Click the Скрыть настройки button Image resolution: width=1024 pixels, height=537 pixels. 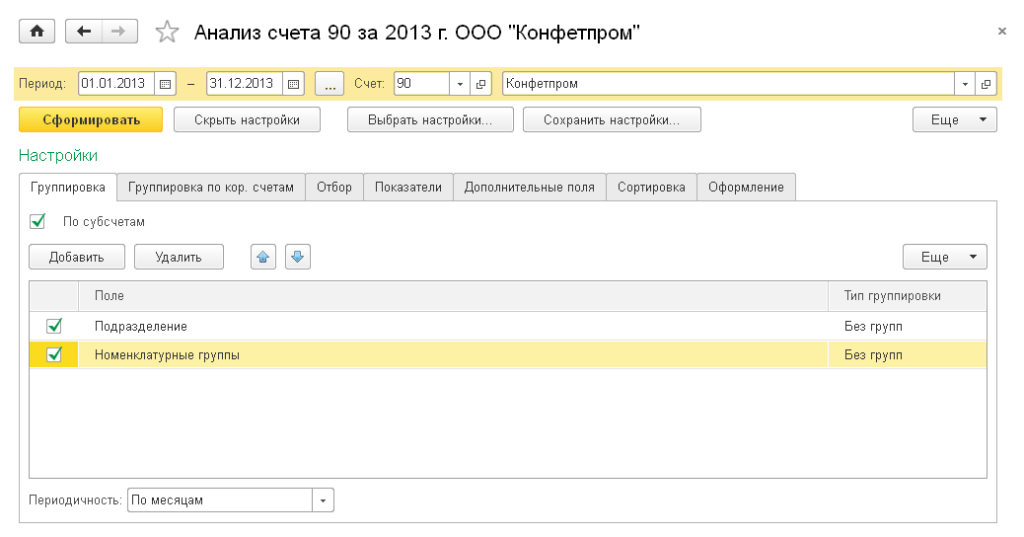tap(236, 120)
